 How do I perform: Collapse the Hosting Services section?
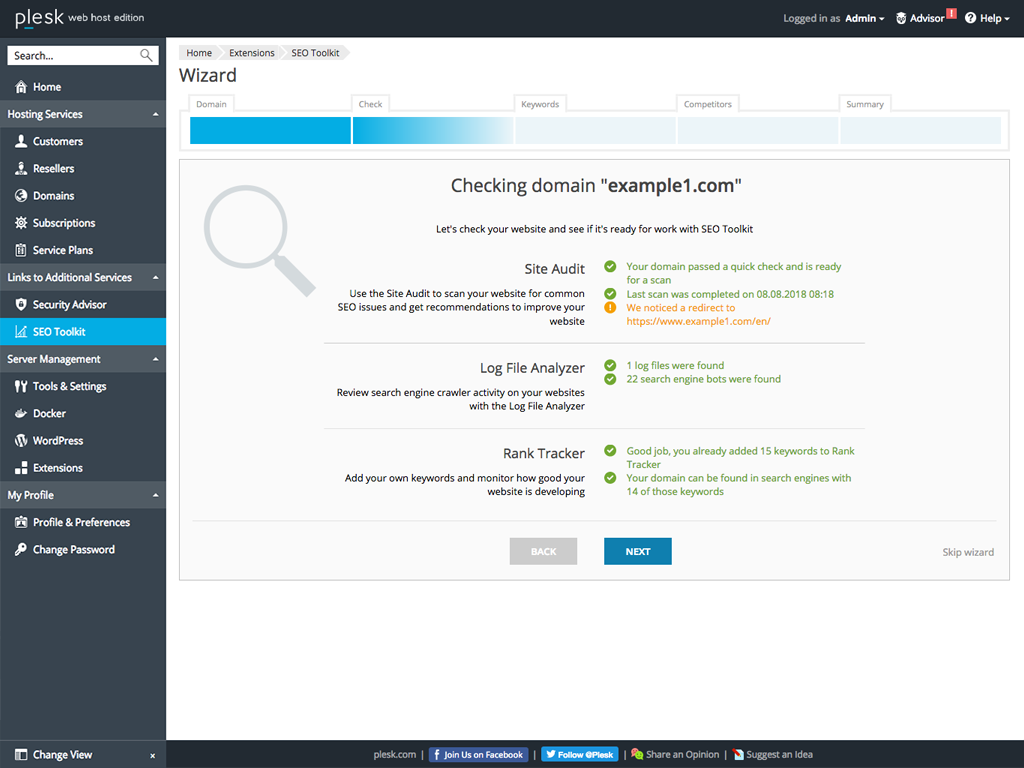tap(155, 114)
